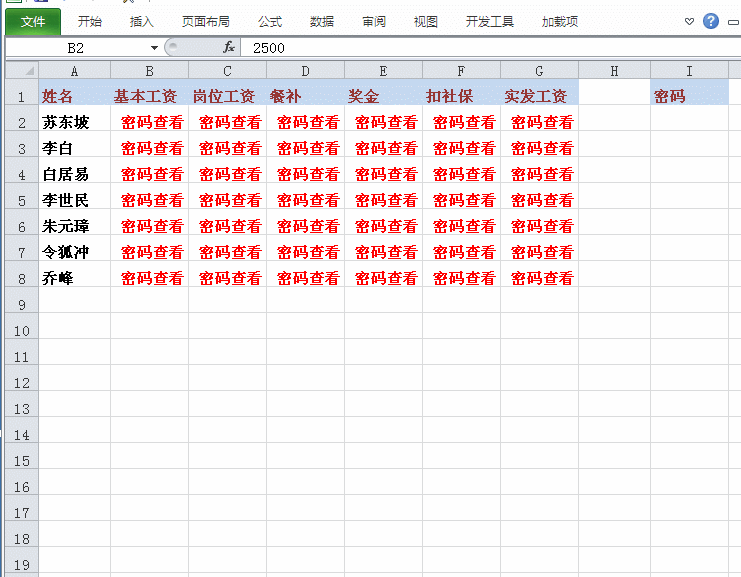741x577 pixels.
Task: Select column I header
Action: tap(689, 71)
